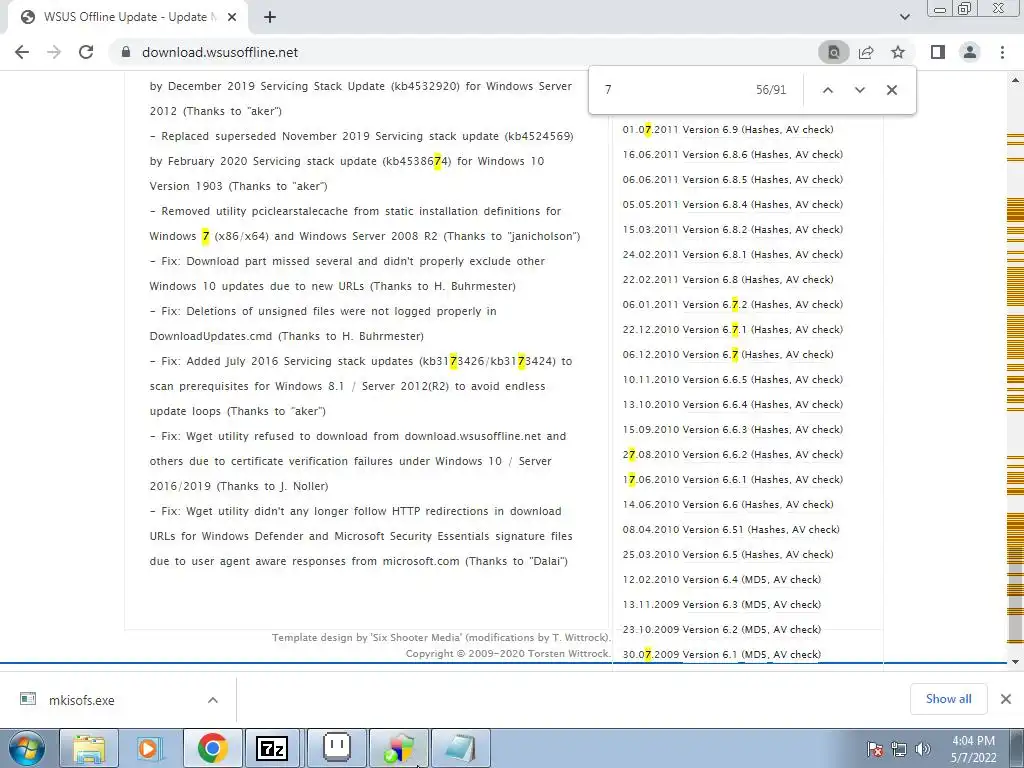Close the find bar
This screenshot has height=768, width=1024.
tap(891, 90)
